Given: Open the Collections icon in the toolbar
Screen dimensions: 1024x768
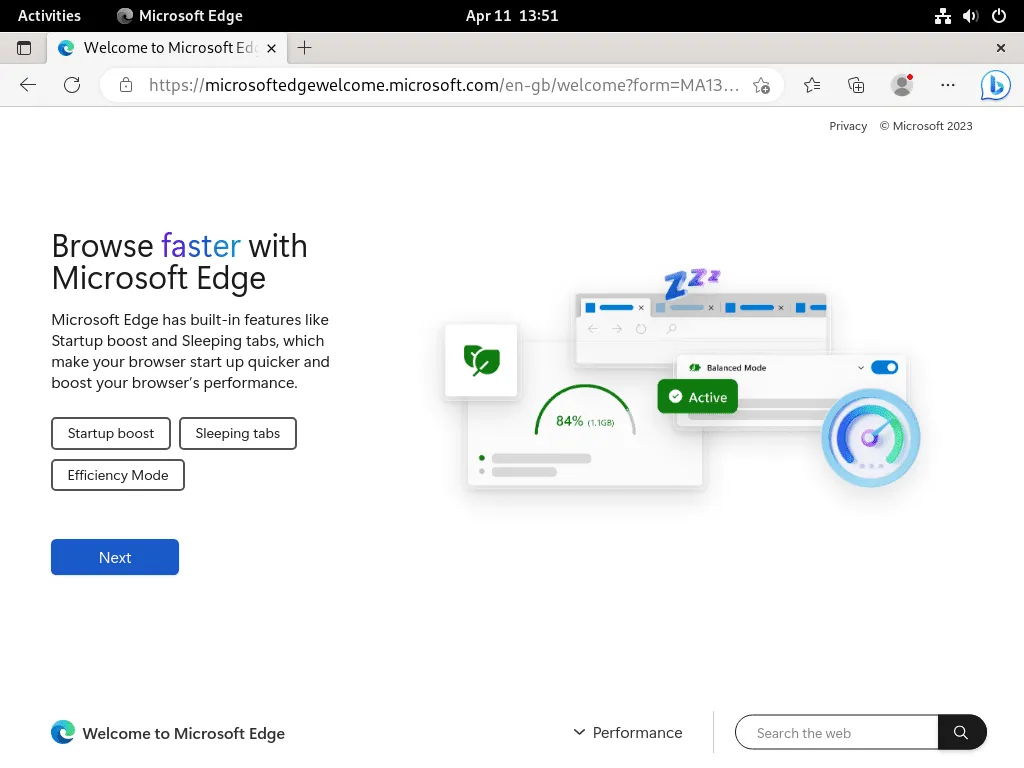Looking at the screenshot, I should pyautogui.click(x=856, y=85).
